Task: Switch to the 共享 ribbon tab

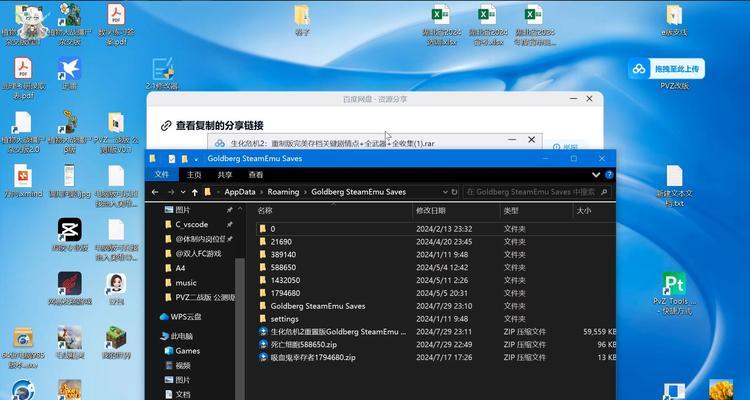Action: point(224,175)
